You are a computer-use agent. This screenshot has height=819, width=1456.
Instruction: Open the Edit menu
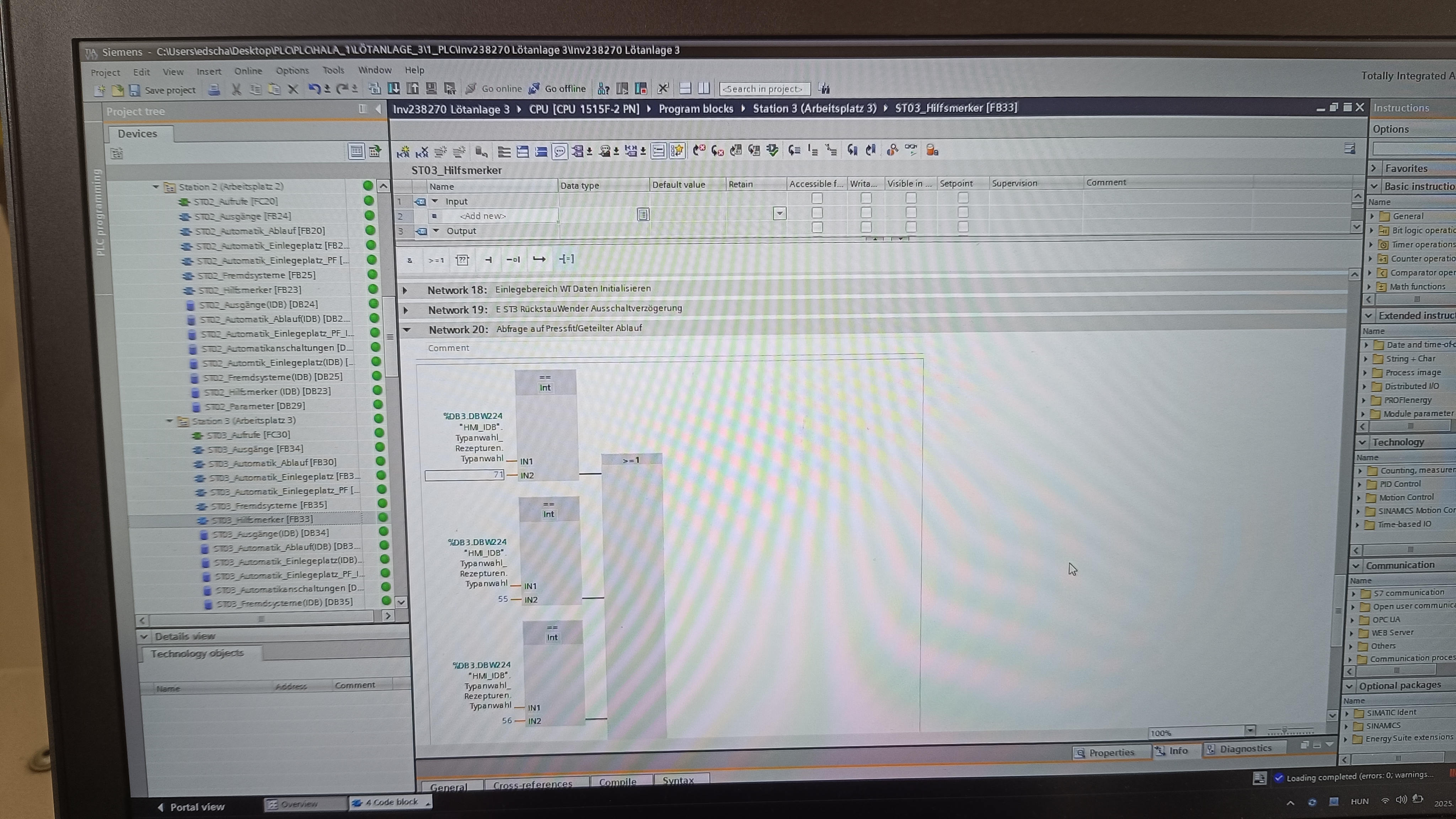pos(141,72)
